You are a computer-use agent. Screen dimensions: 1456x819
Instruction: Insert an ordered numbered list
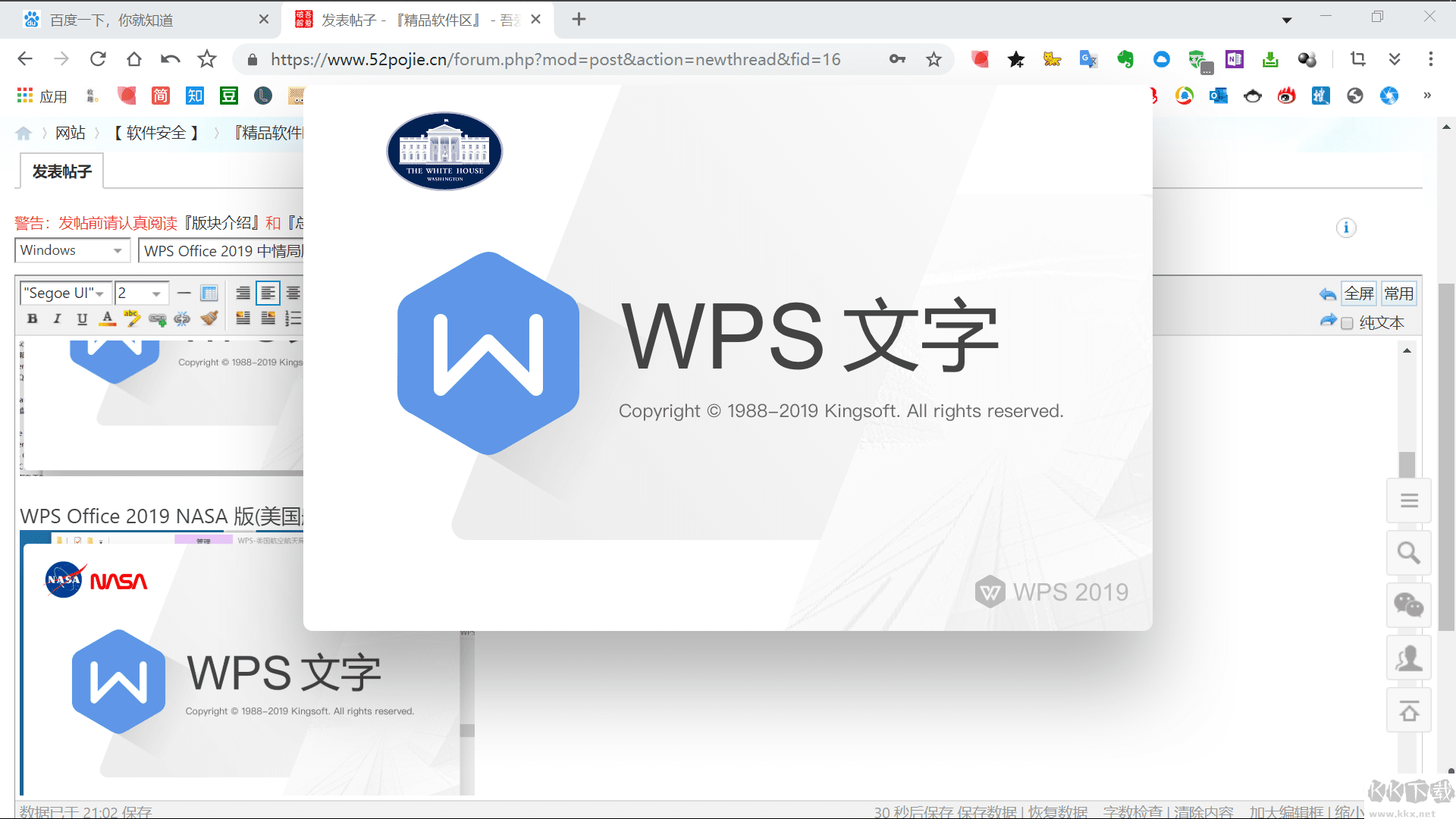point(293,318)
